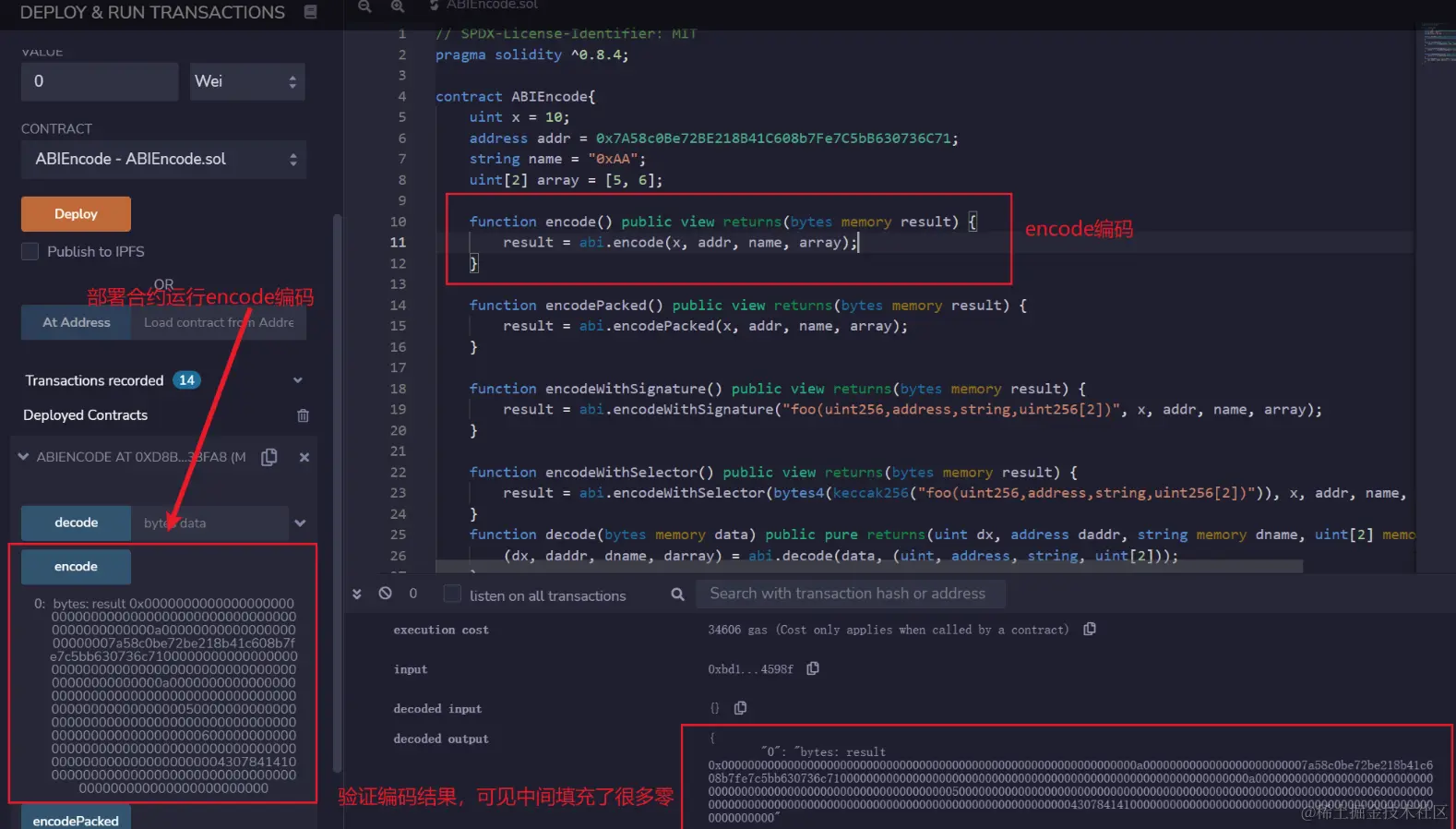This screenshot has height=829, width=1456.
Task: Zoom in the editor font
Action: (x=398, y=6)
